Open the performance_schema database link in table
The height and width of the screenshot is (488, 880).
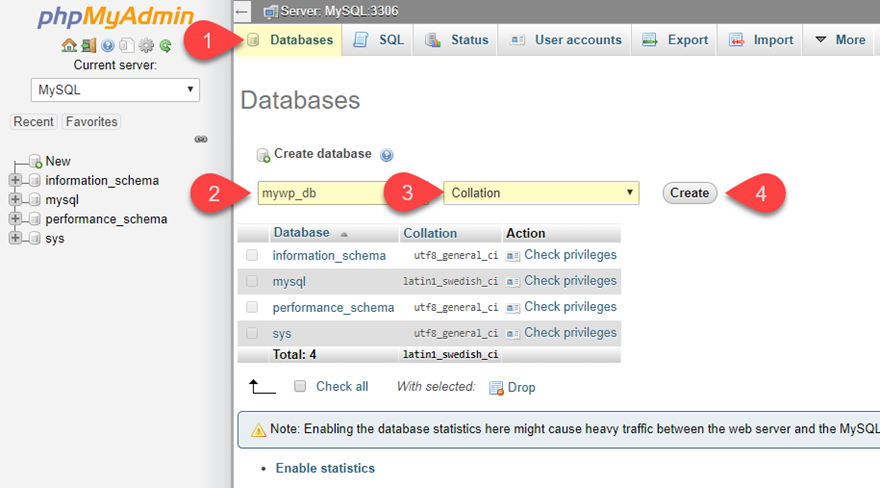click(333, 308)
